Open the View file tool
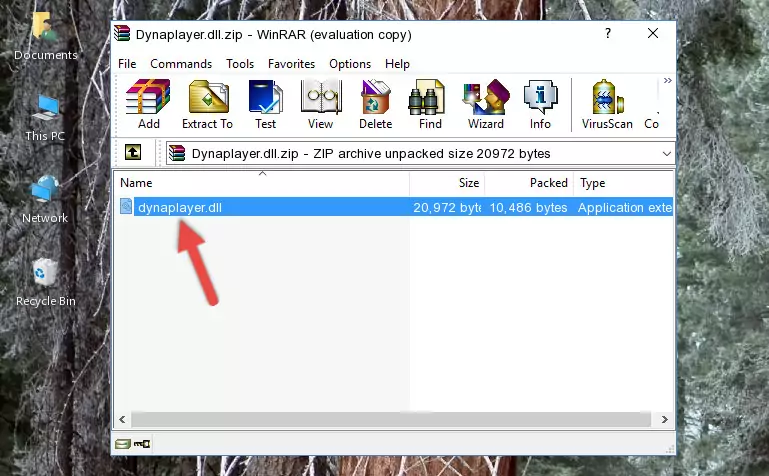Image resolution: width=769 pixels, height=476 pixels. pos(321,104)
